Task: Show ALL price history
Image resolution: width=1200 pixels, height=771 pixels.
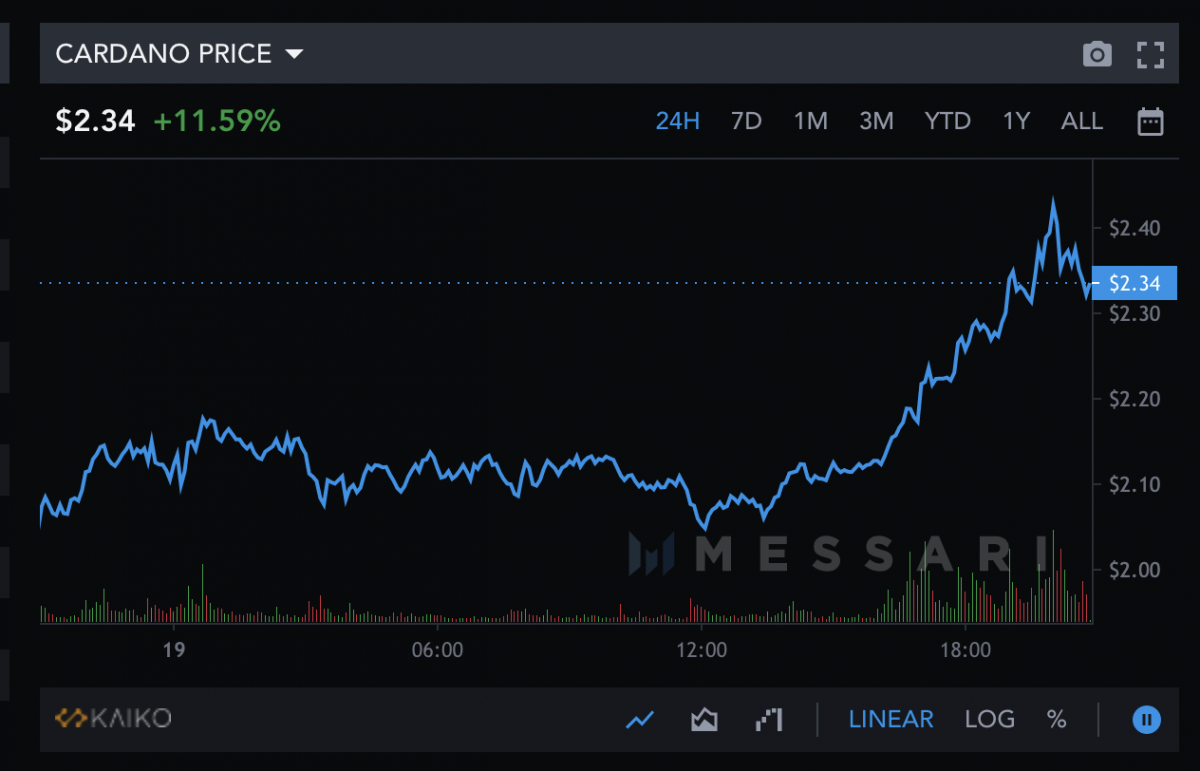Action: [1081, 122]
